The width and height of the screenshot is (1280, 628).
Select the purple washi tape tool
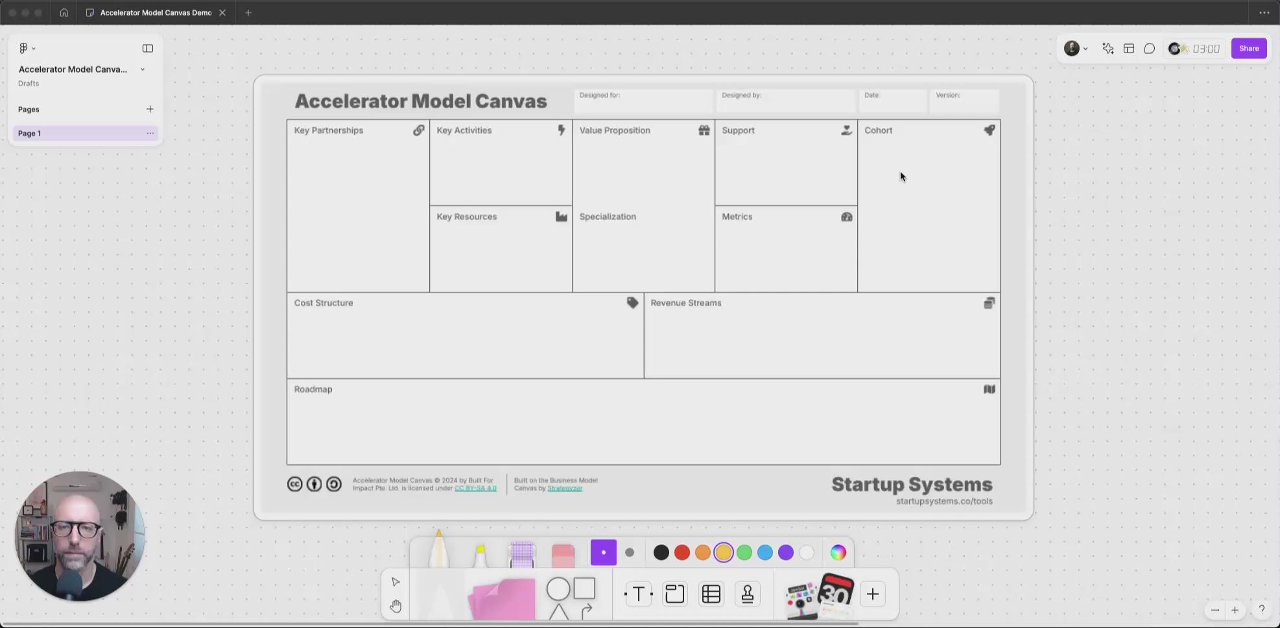pyautogui.click(x=521, y=554)
